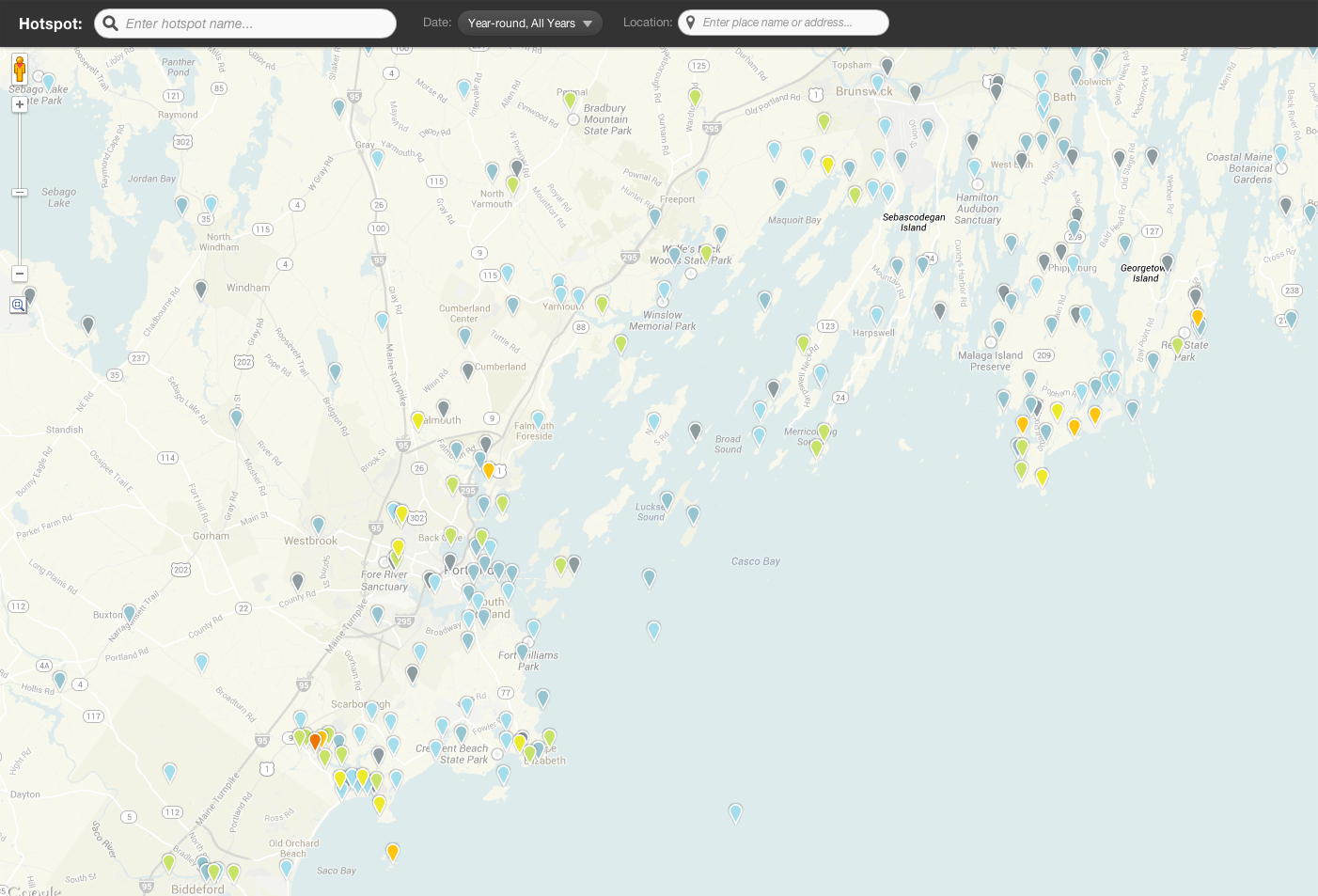Select the orange marker on Georgetown Island
The width and height of the screenshot is (1318, 896).
(x=1197, y=317)
